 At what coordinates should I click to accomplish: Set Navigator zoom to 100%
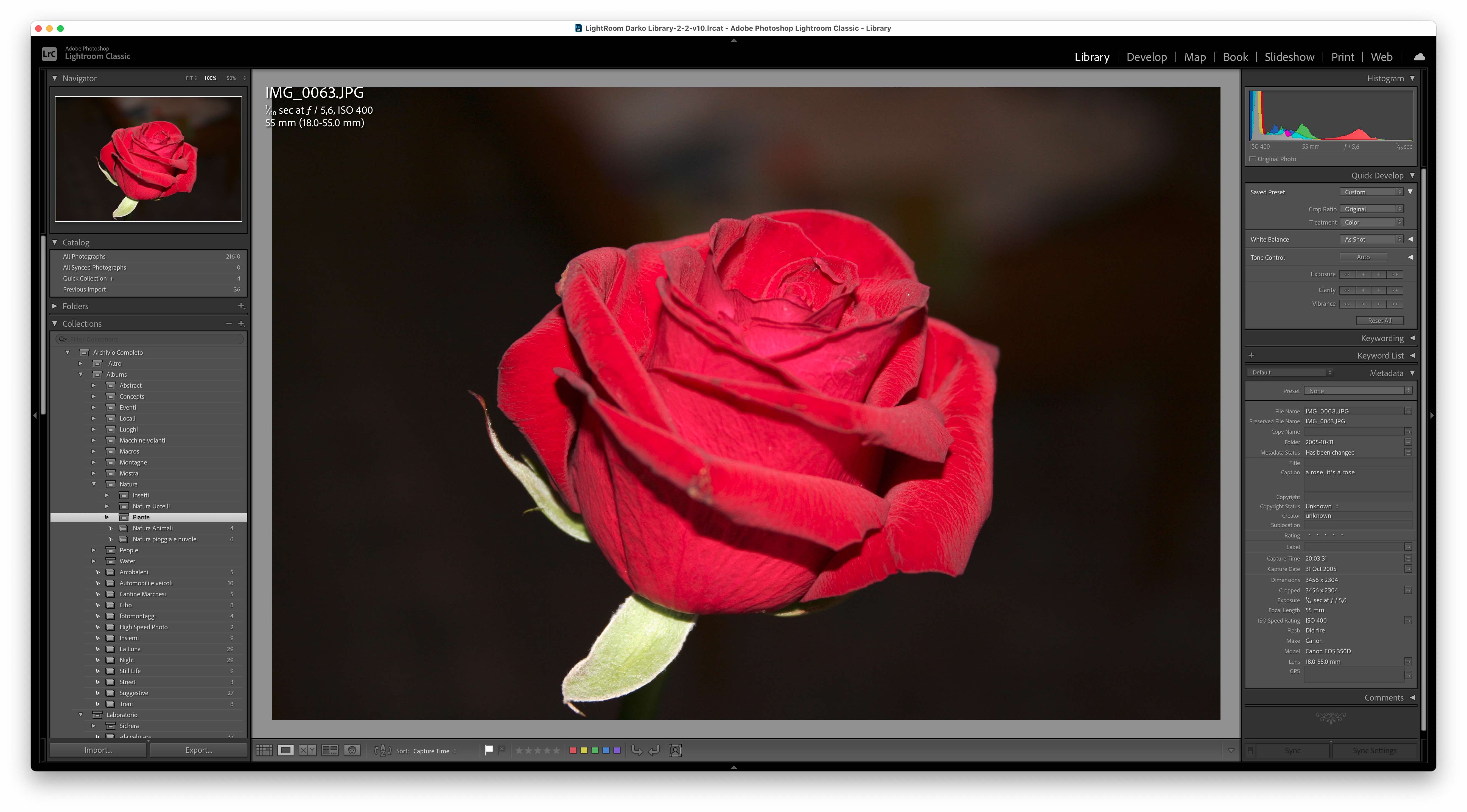(x=210, y=78)
